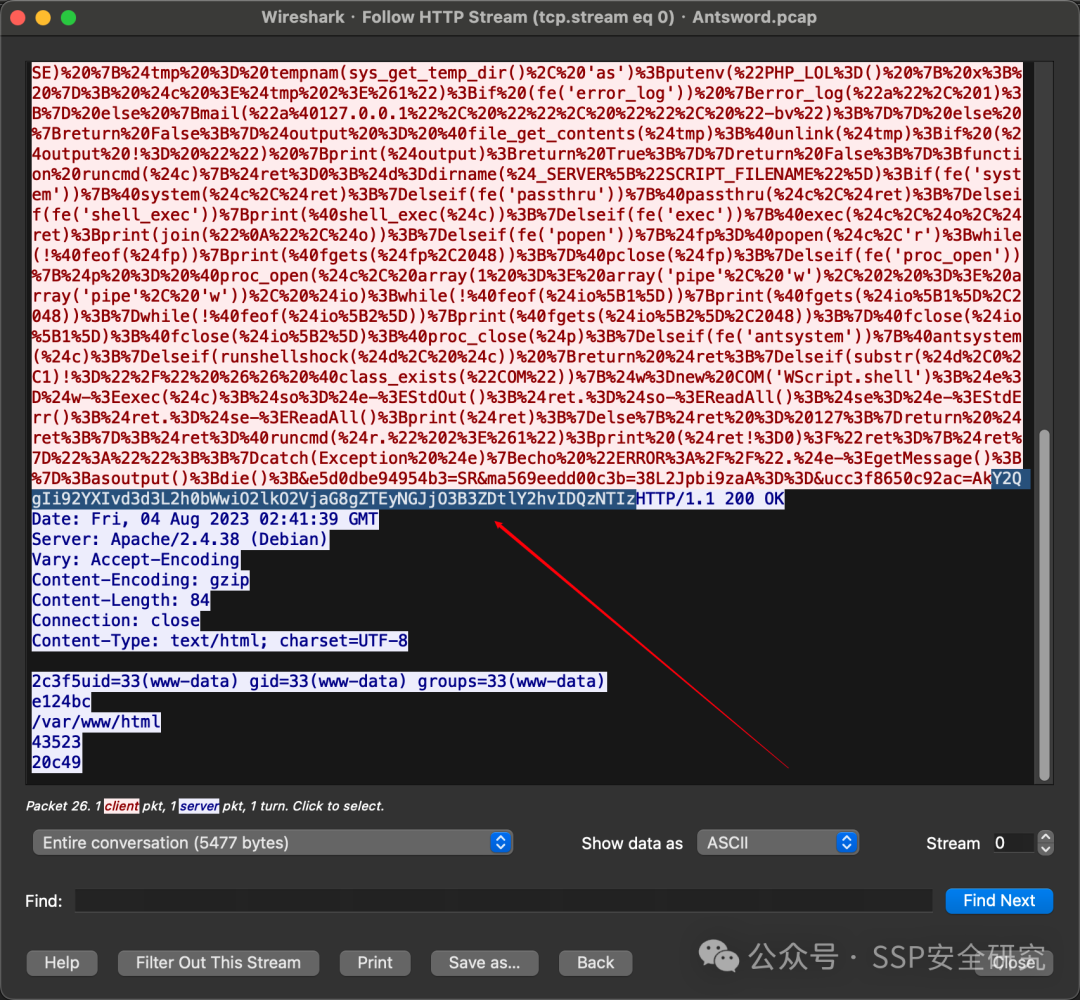Open the Show data as ASCII dropdown

[778, 842]
